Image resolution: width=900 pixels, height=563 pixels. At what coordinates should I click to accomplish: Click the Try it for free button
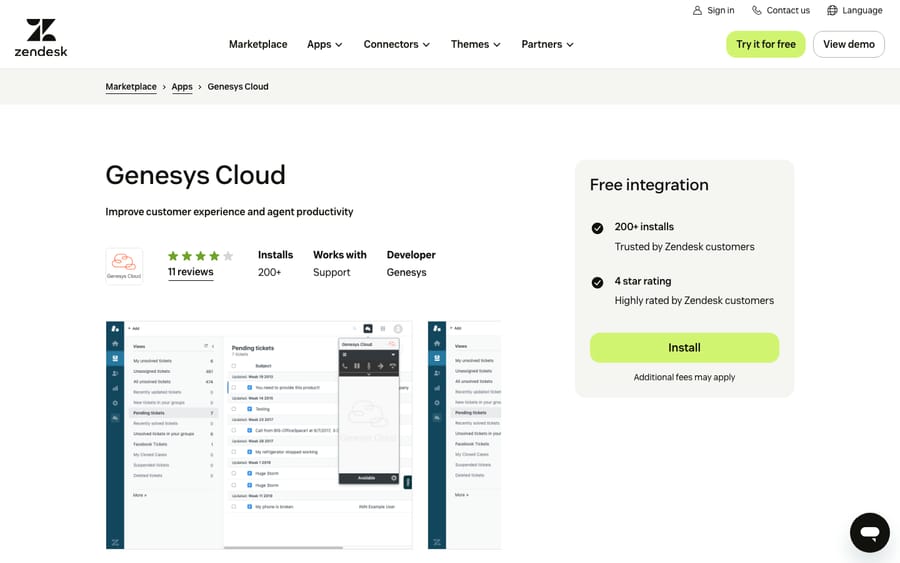coord(766,44)
